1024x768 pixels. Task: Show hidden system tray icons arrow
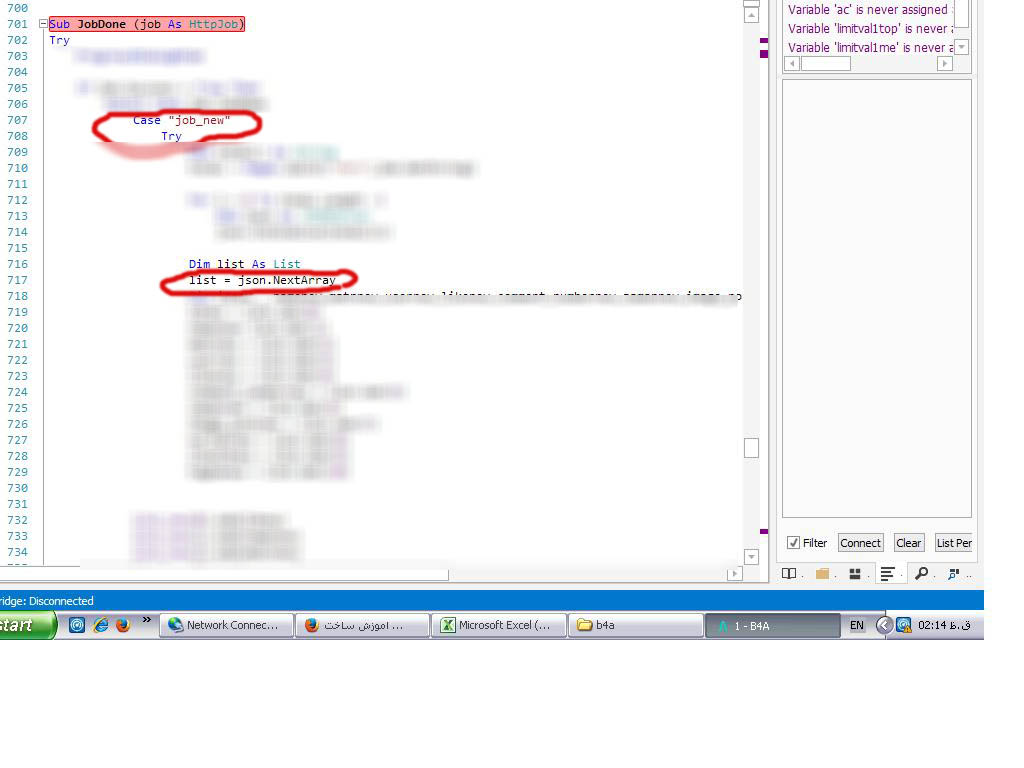883,625
